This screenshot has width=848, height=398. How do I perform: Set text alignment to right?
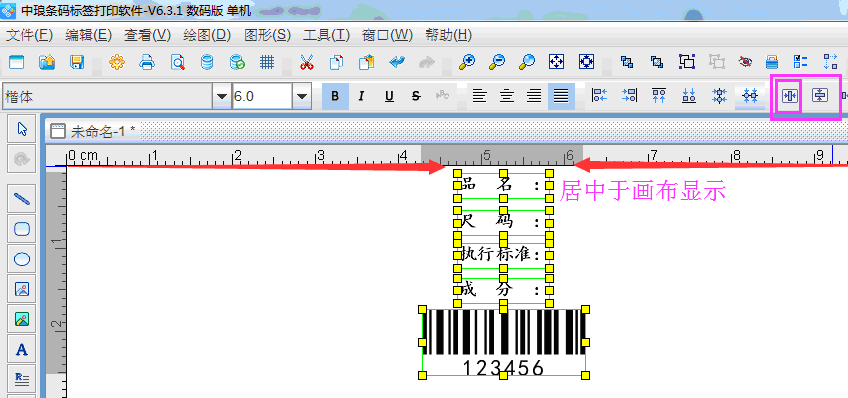pos(534,97)
